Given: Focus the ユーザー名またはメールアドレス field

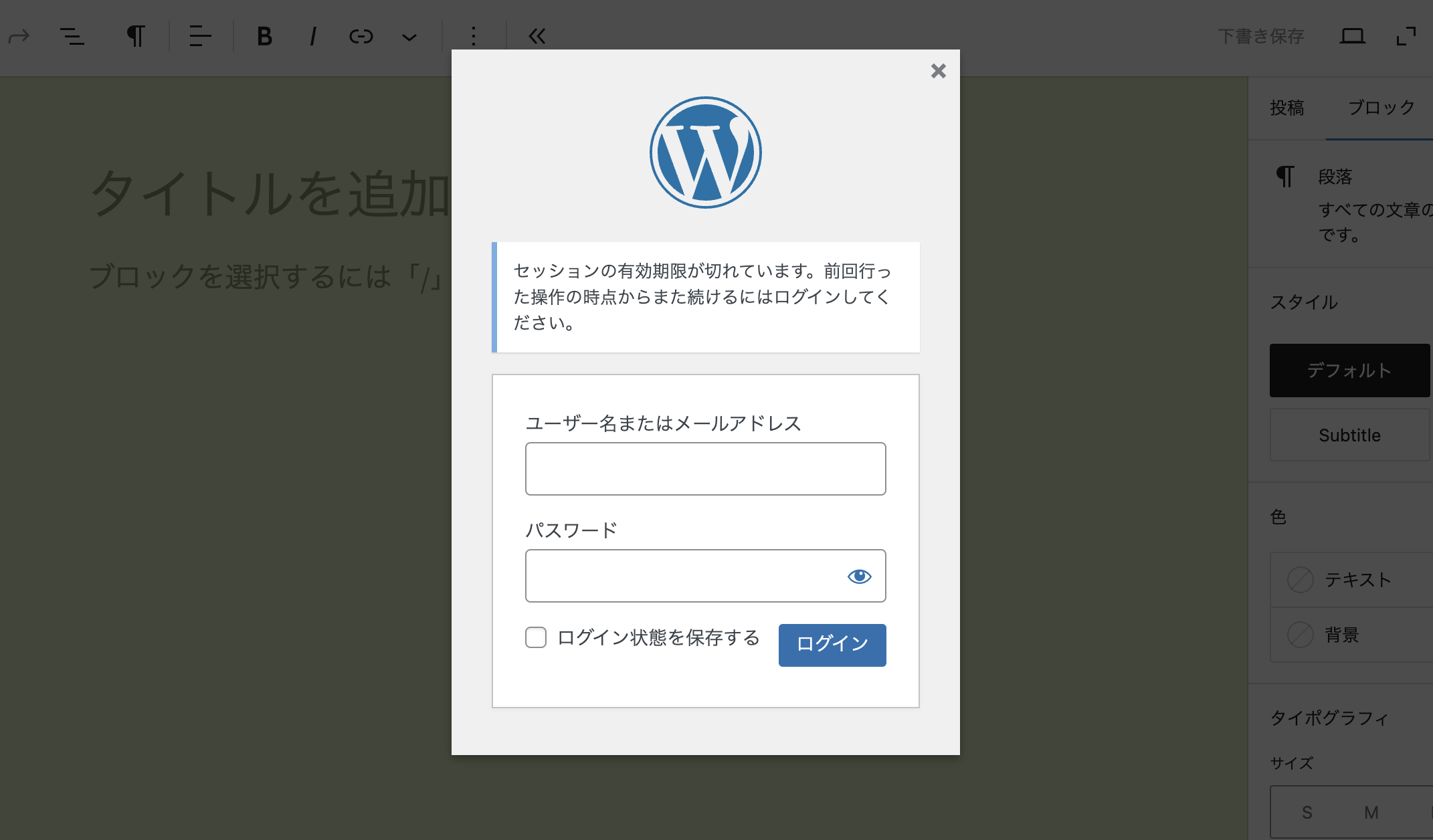Looking at the screenshot, I should [x=706, y=469].
